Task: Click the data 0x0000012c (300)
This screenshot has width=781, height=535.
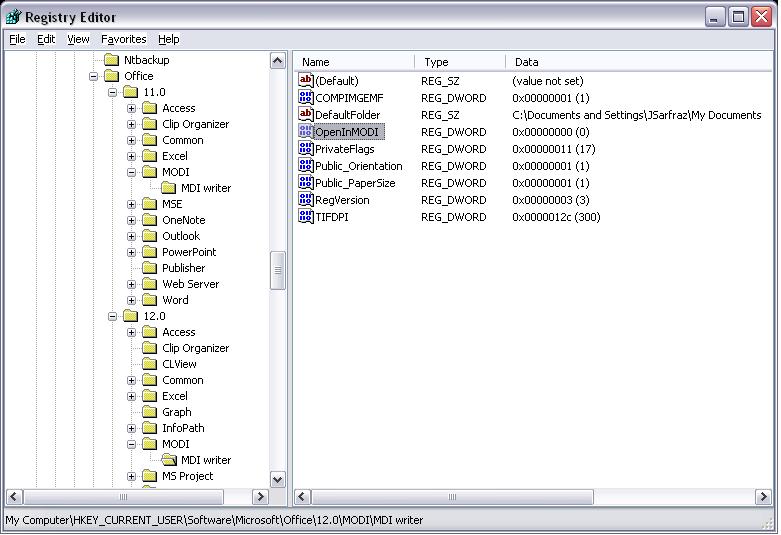Action: pyautogui.click(x=556, y=217)
